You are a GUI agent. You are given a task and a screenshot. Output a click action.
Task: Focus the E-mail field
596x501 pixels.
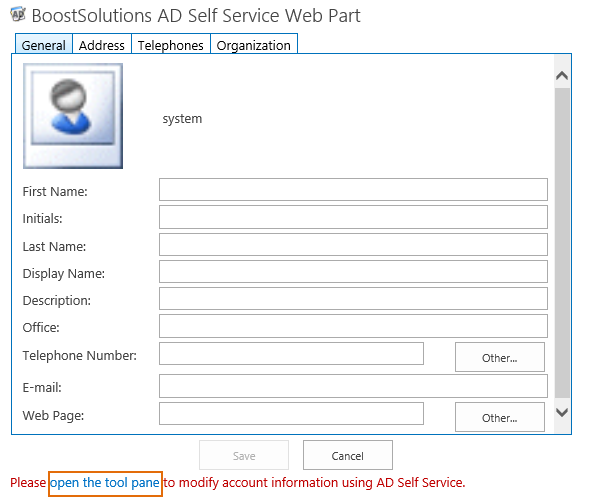pyautogui.click(x=353, y=386)
